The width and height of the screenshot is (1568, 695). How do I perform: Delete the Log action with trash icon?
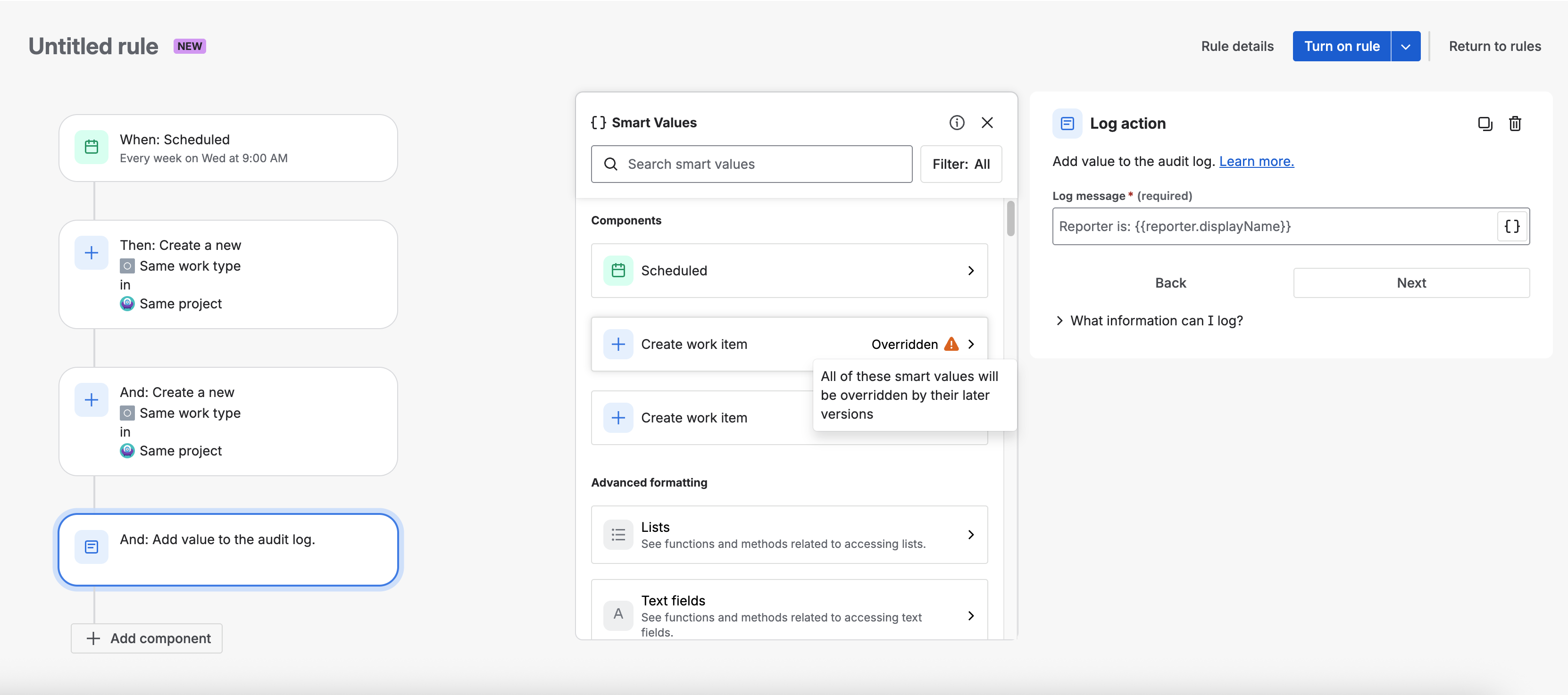point(1514,124)
